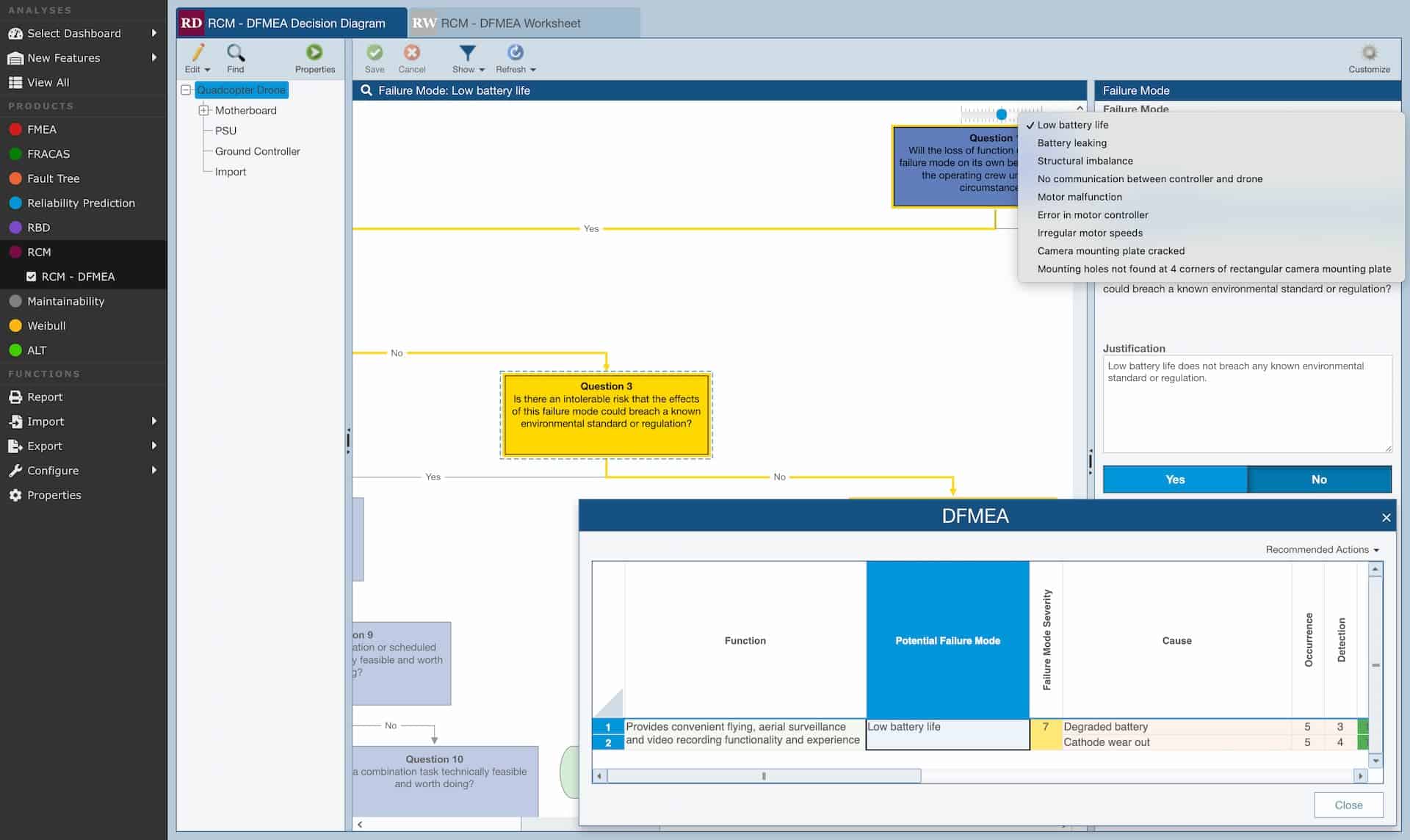1410x840 pixels.
Task: Refresh the decision diagram
Action: tap(515, 58)
